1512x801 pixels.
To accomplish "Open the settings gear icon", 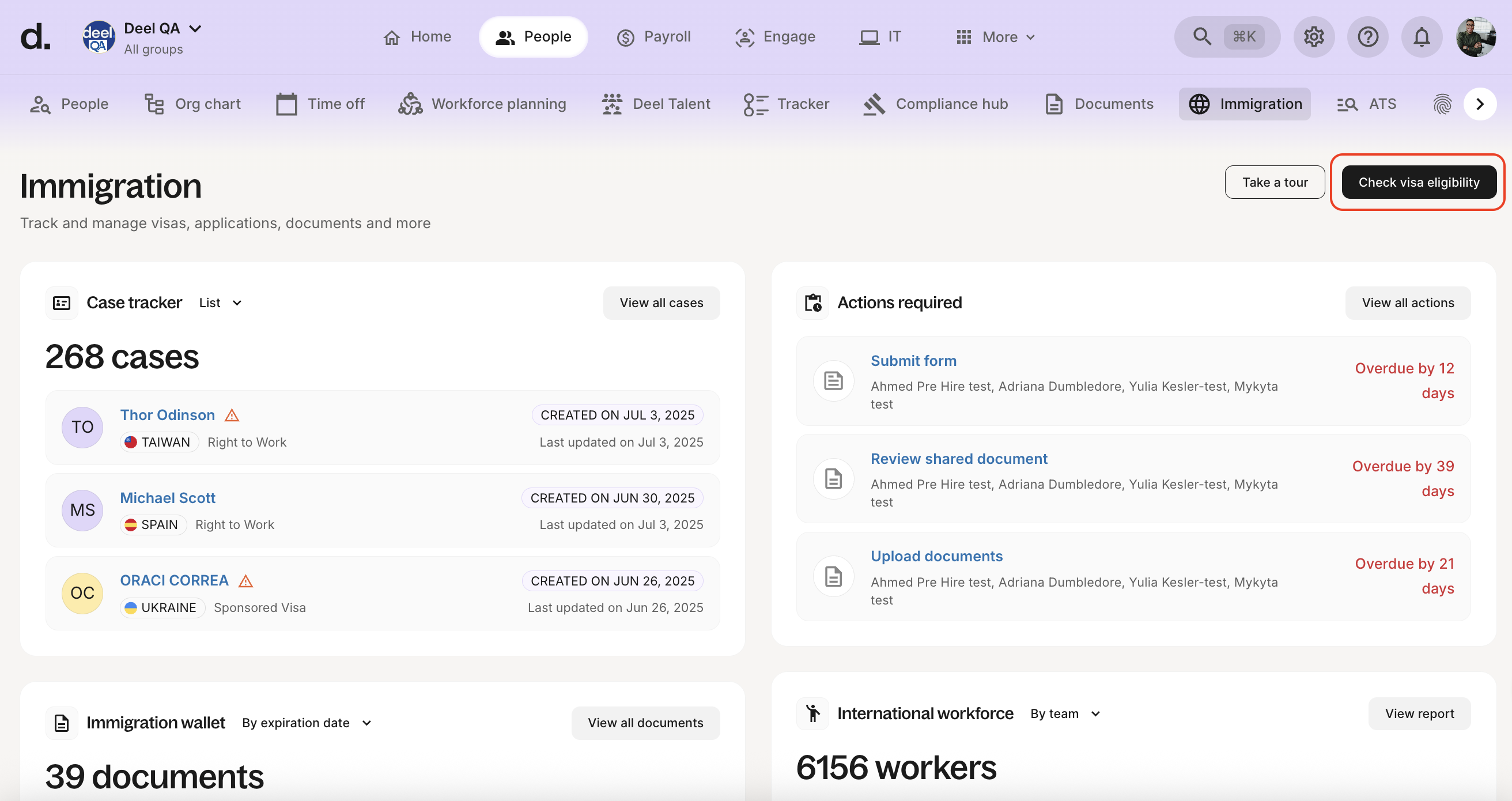I will click(1314, 37).
